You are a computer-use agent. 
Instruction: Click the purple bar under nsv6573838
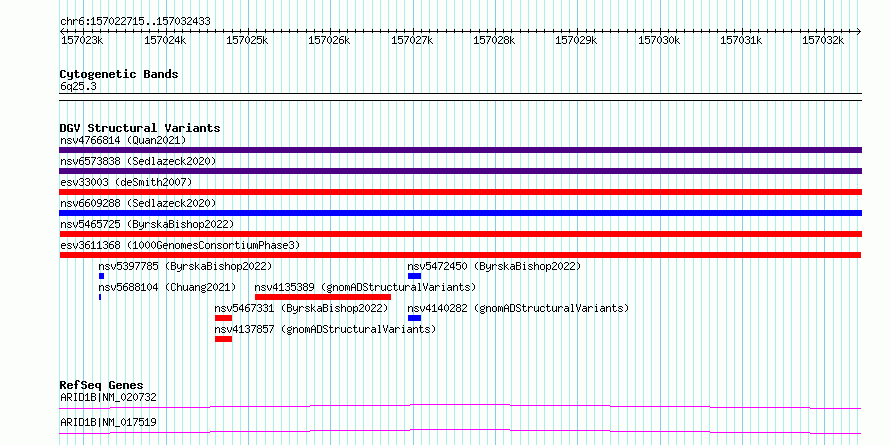click(460, 171)
